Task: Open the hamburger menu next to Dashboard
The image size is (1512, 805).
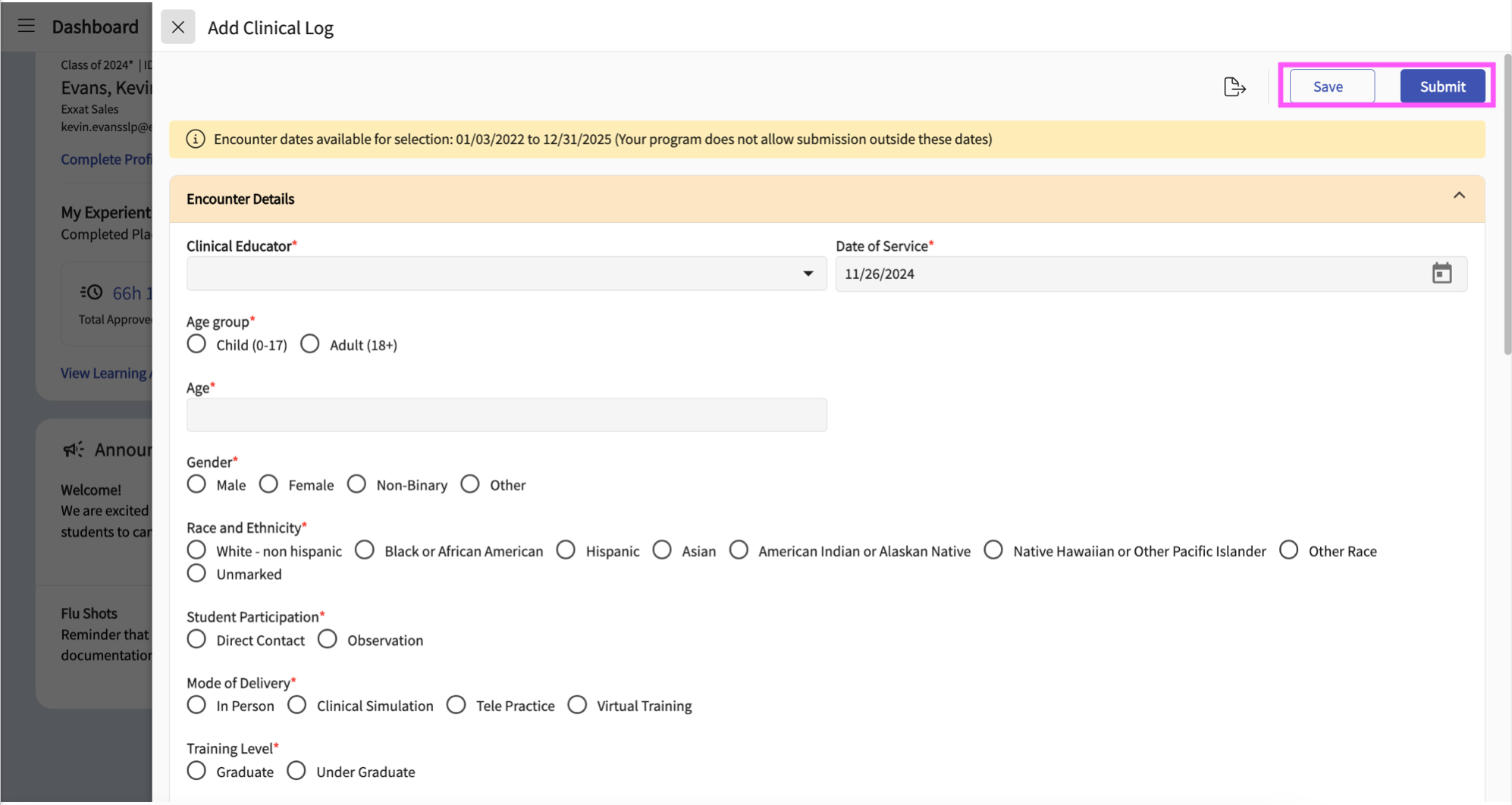Action: point(27,26)
